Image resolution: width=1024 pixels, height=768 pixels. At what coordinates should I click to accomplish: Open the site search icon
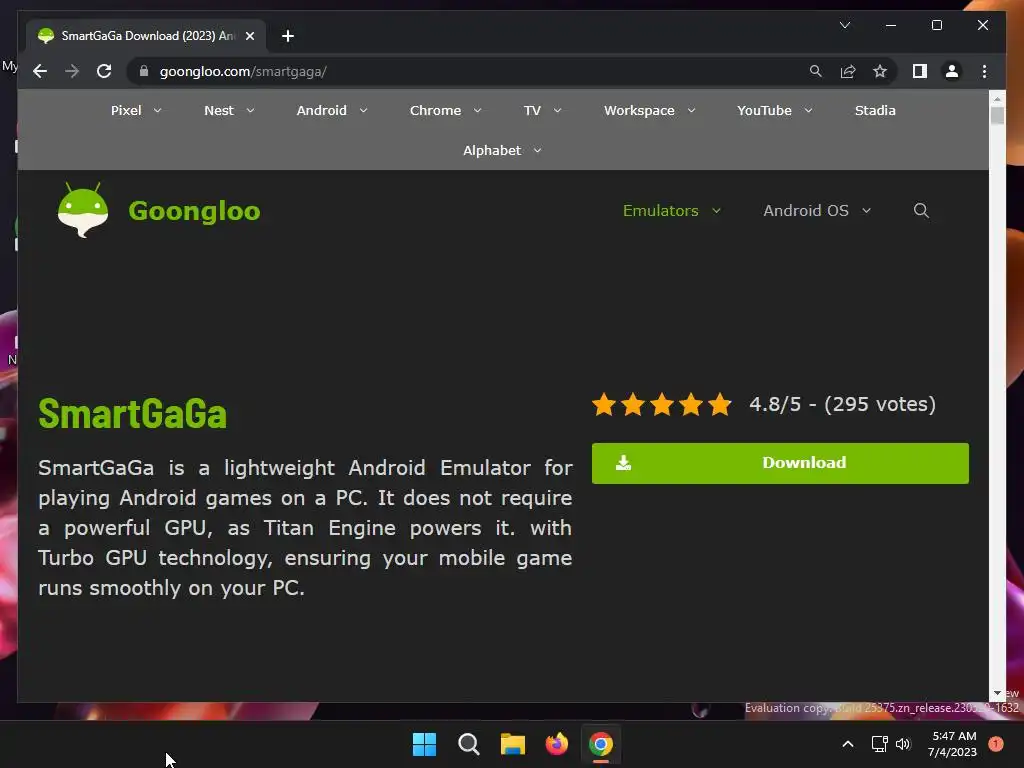point(921,210)
